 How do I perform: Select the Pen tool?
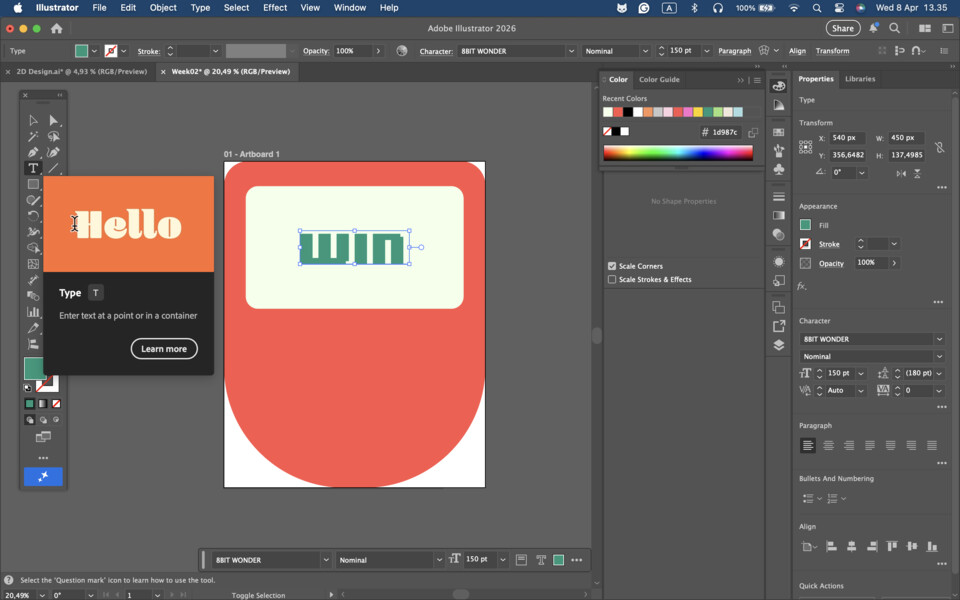(33, 152)
